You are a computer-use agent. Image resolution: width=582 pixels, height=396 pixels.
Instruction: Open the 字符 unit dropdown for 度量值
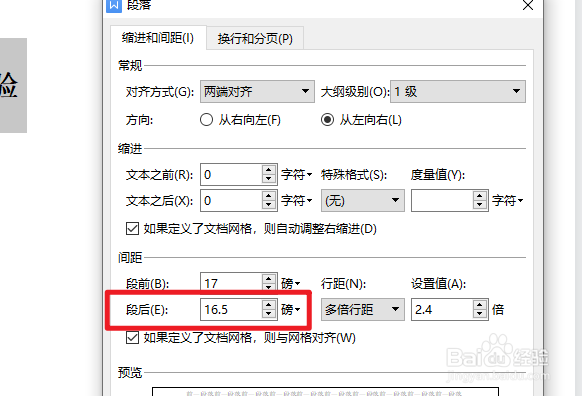(x=507, y=200)
